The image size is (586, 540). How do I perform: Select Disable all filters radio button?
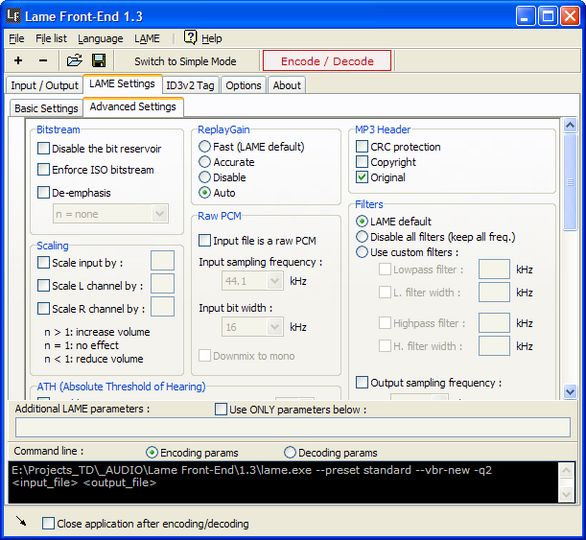pyautogui.click(x=362, y=237)
